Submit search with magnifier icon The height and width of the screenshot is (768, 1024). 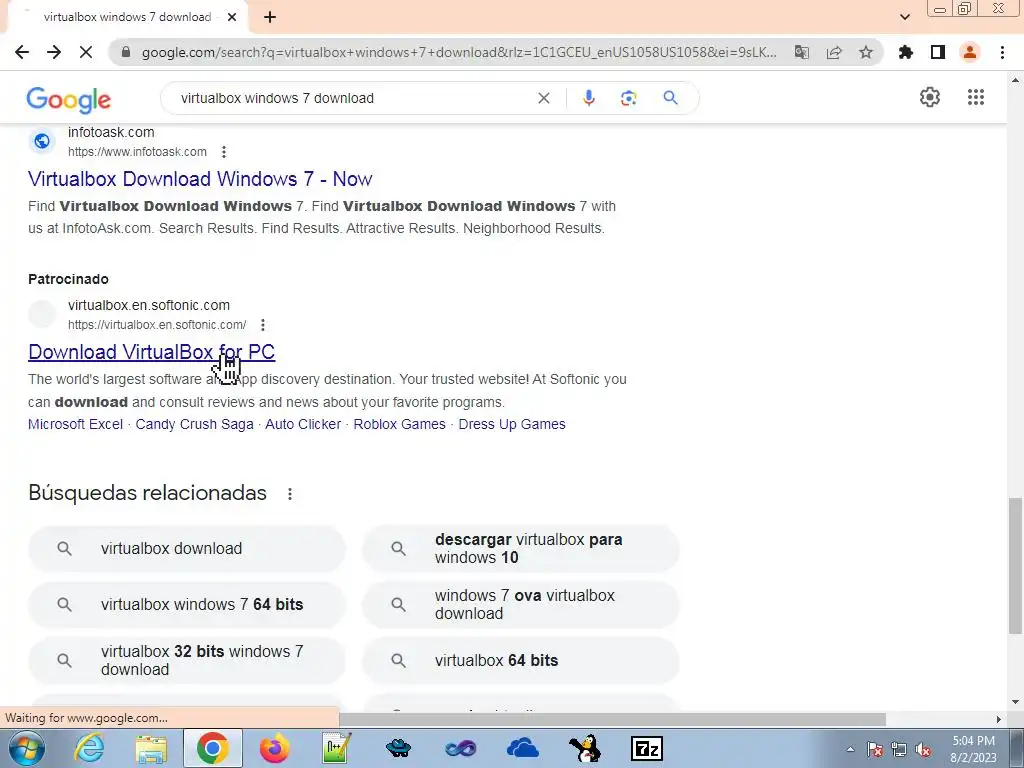[670, 98]
